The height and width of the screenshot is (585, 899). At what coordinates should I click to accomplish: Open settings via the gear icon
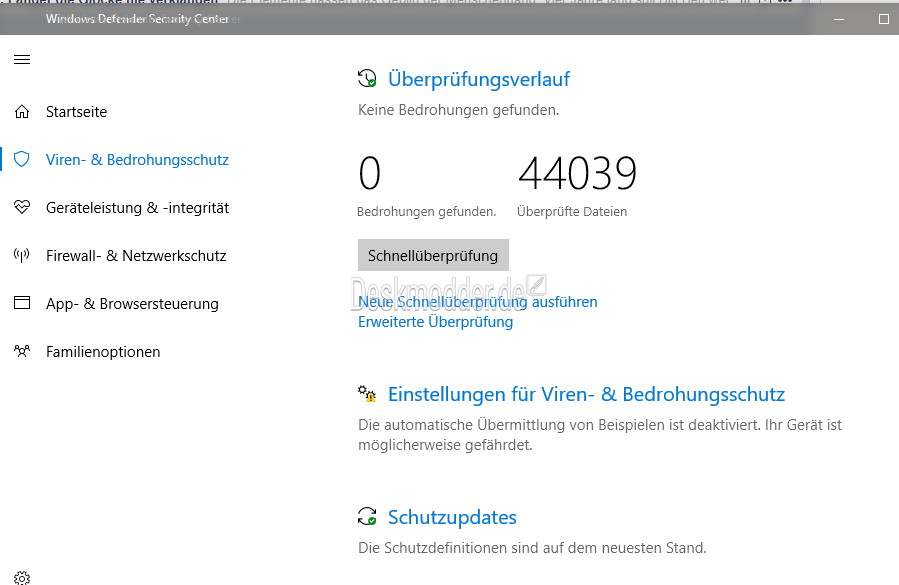tap(22, 578)
